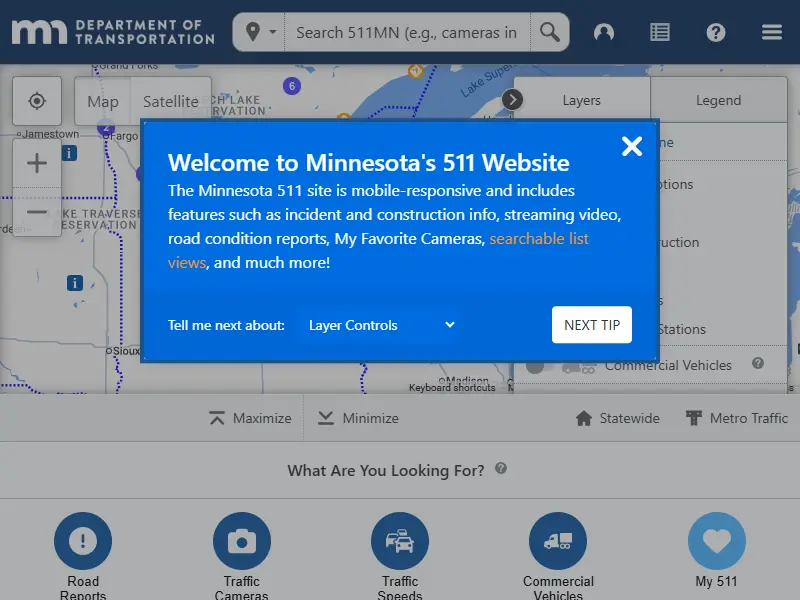800x600 pixels.
Task: Open the list view icon in header
Action: point(660,32)
